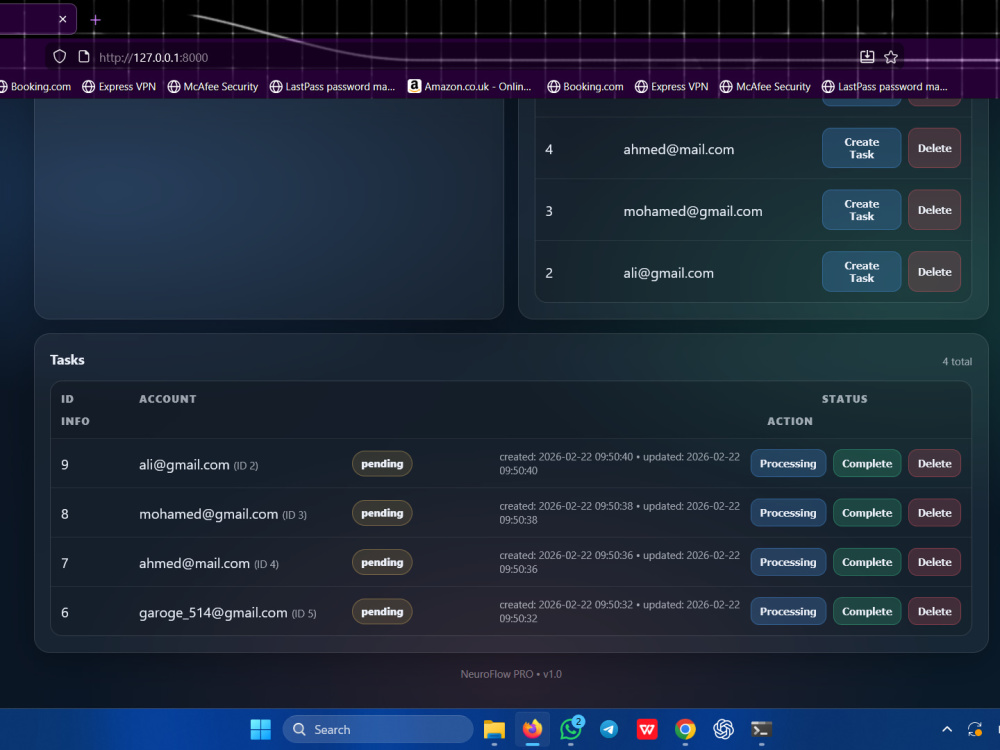Screen dimensions: 1000x750
Task: Click the NeuroFlow PRO v1.0 footer text
Action: point(511,674)
